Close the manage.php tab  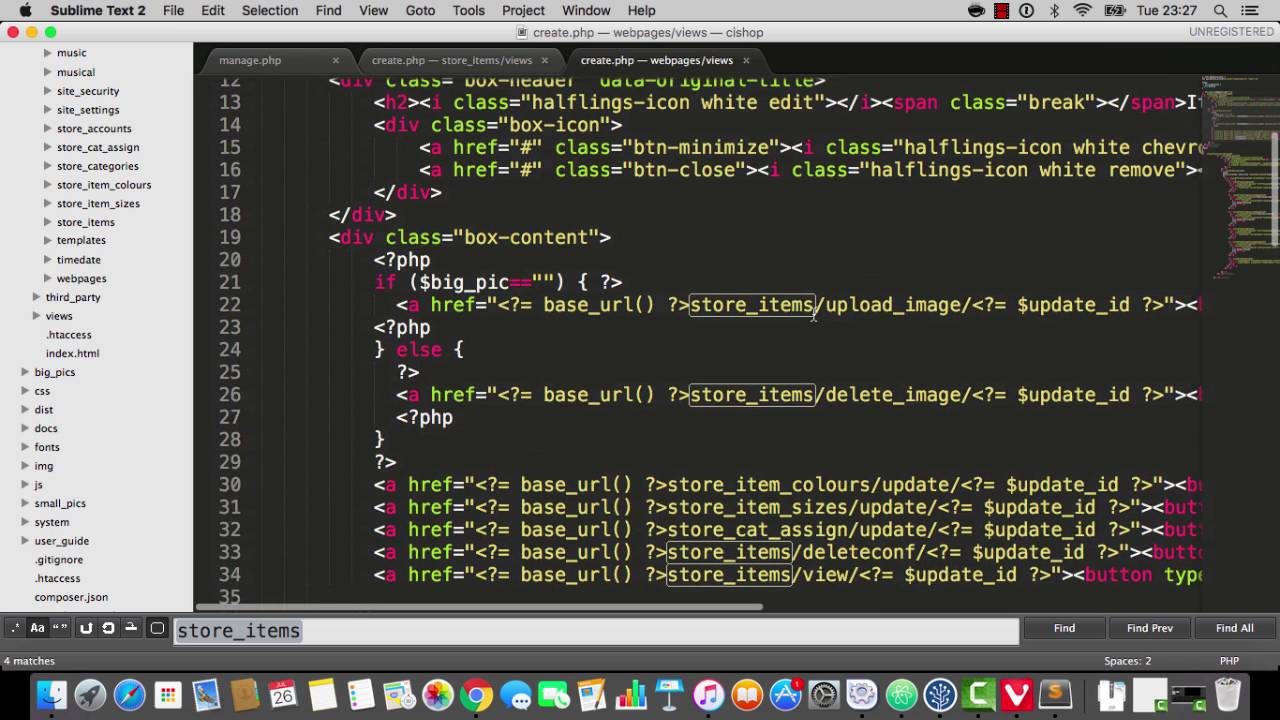[x=335, y=60]
